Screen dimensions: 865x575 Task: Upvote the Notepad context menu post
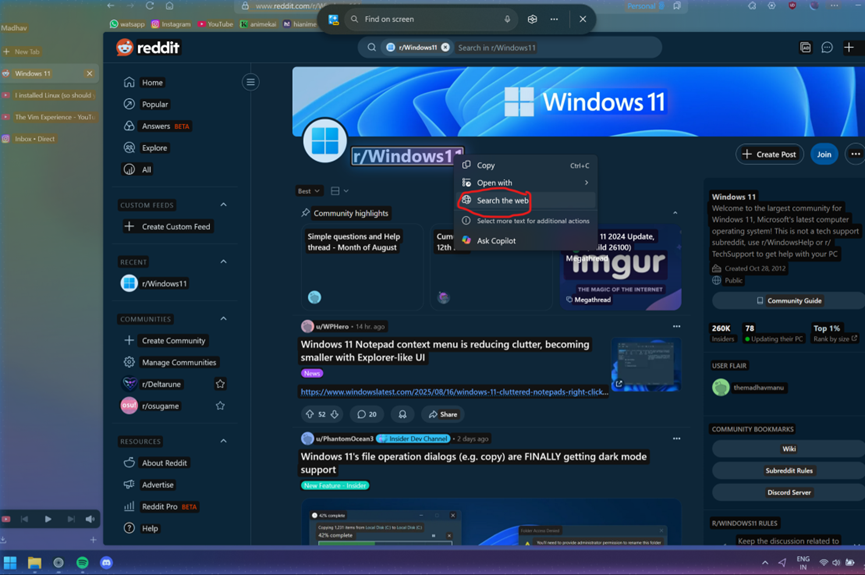tap(309, 414)
